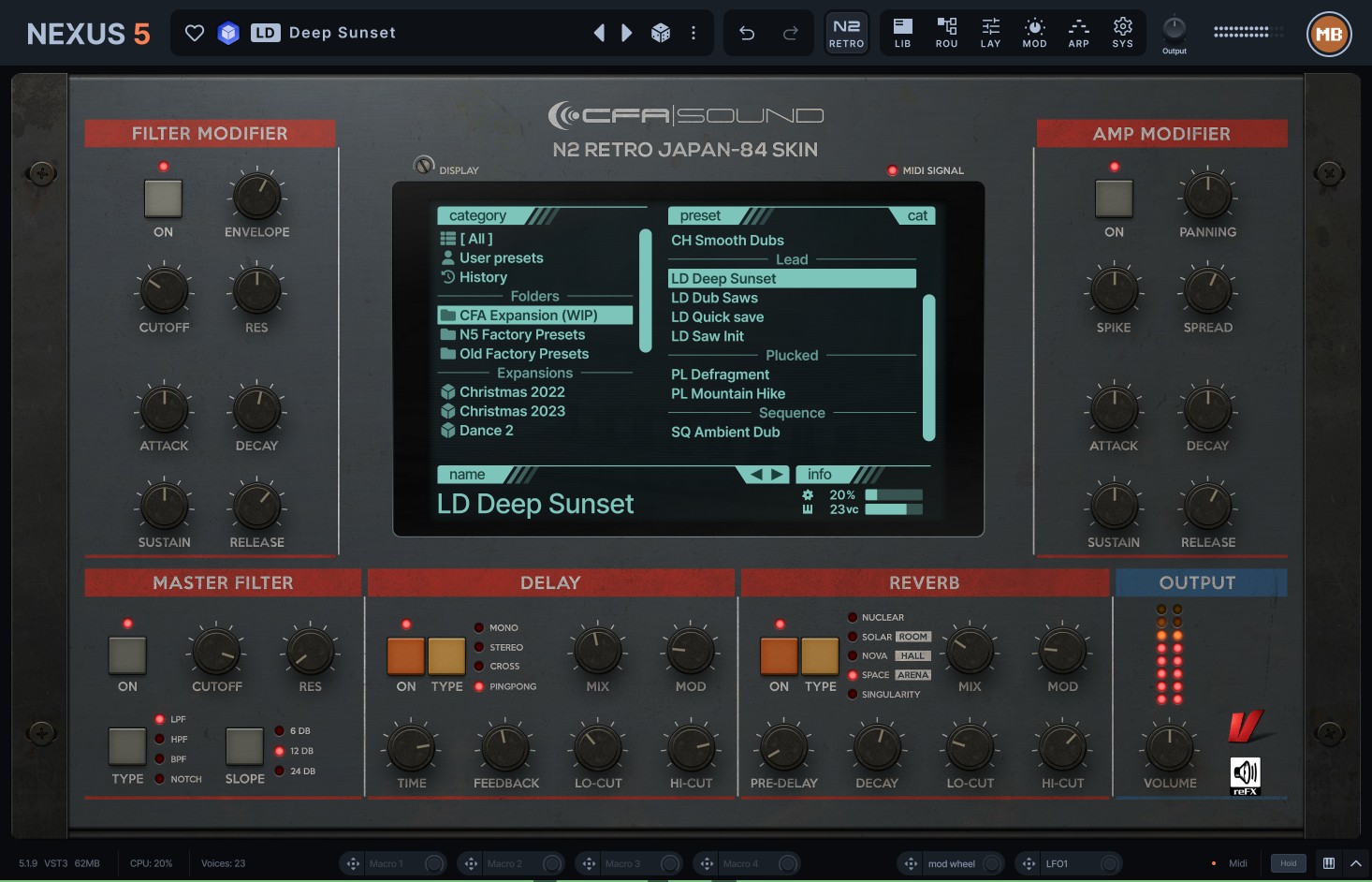The height and width of the screenshot is (882, 1372).
Task: Click the preset list scrollbar
Action: [x=929, y=367]
